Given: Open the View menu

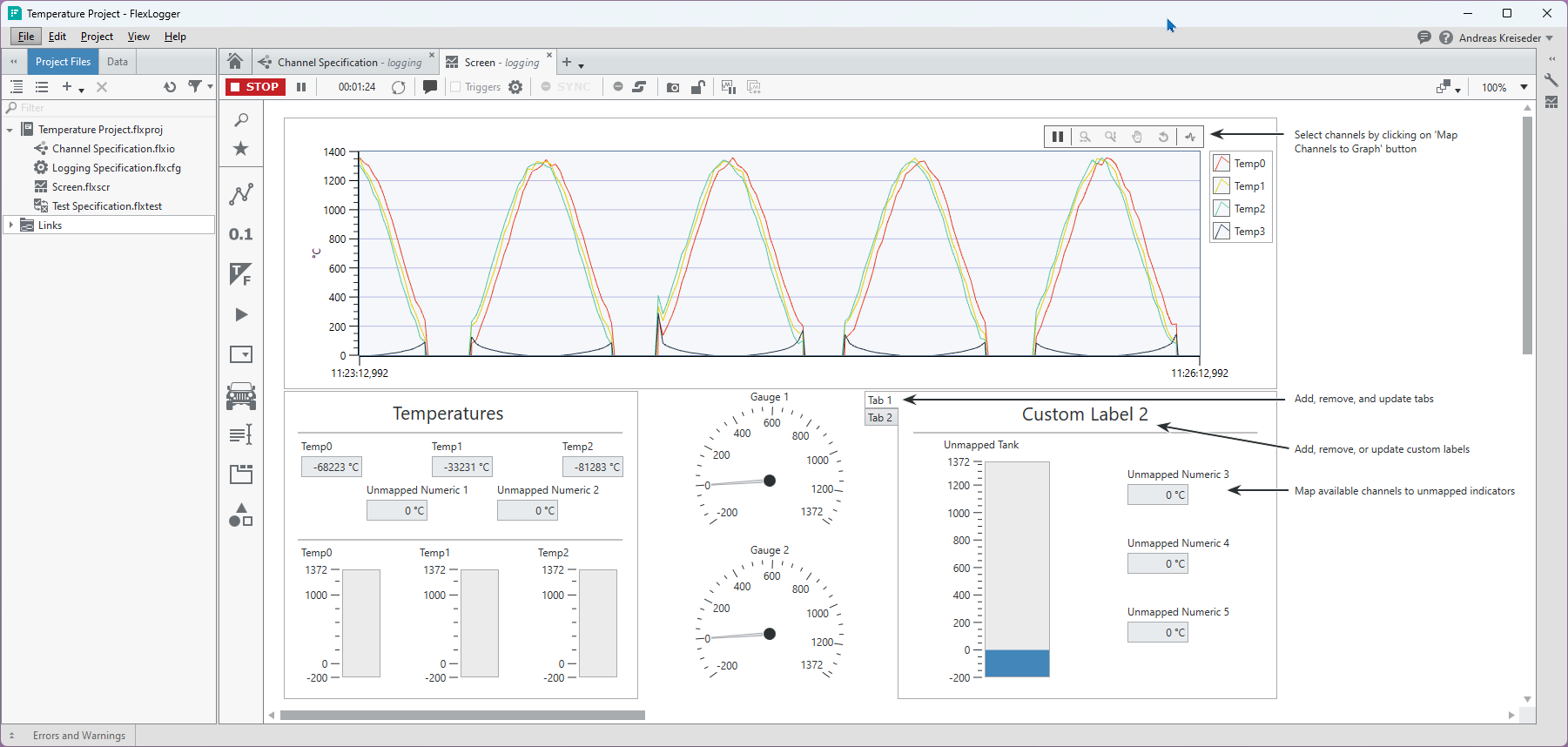Looking at the screenshot, I should point(138,37).
